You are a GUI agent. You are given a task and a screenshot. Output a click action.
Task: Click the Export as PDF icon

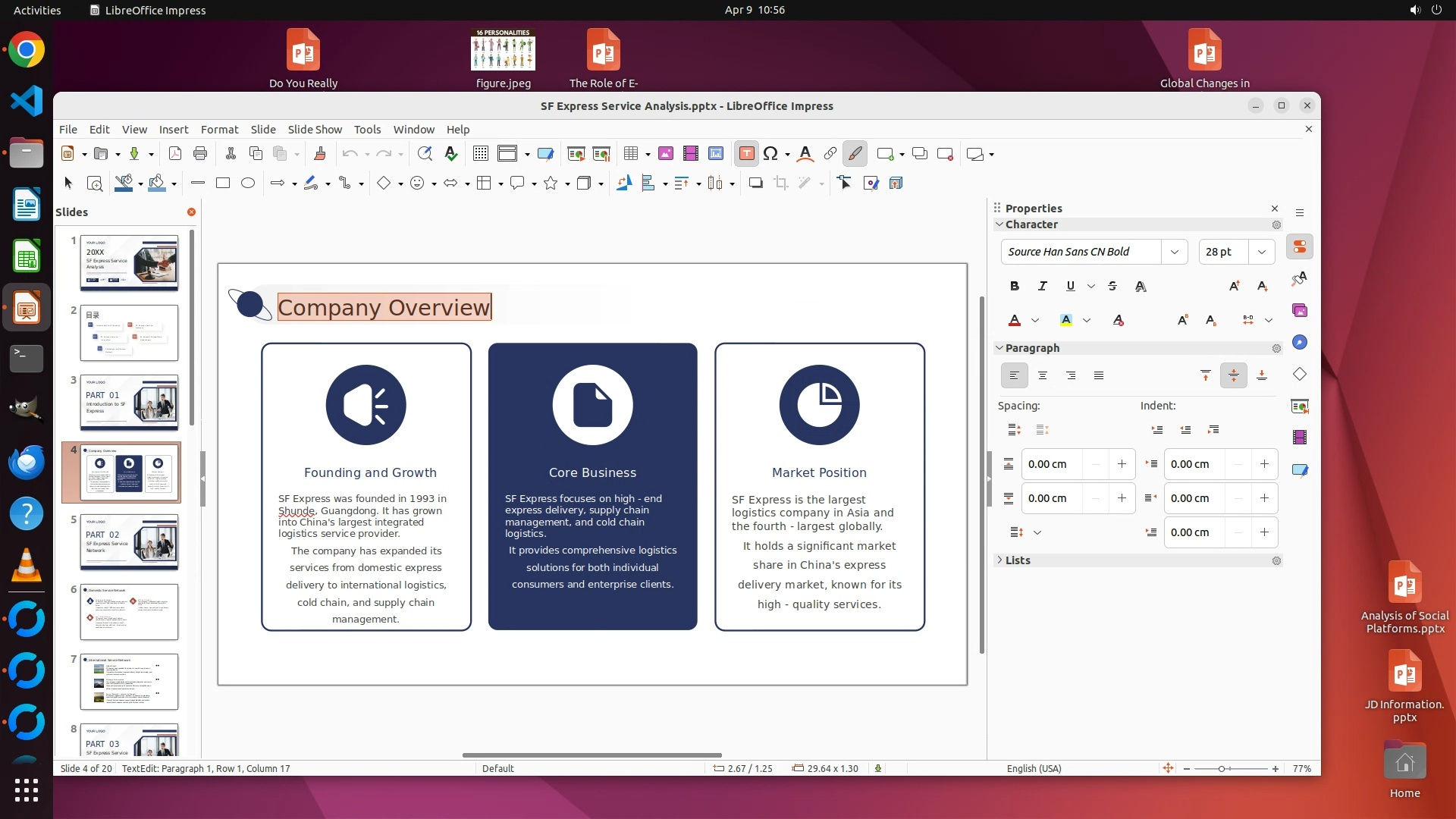[x=175, y=154]
